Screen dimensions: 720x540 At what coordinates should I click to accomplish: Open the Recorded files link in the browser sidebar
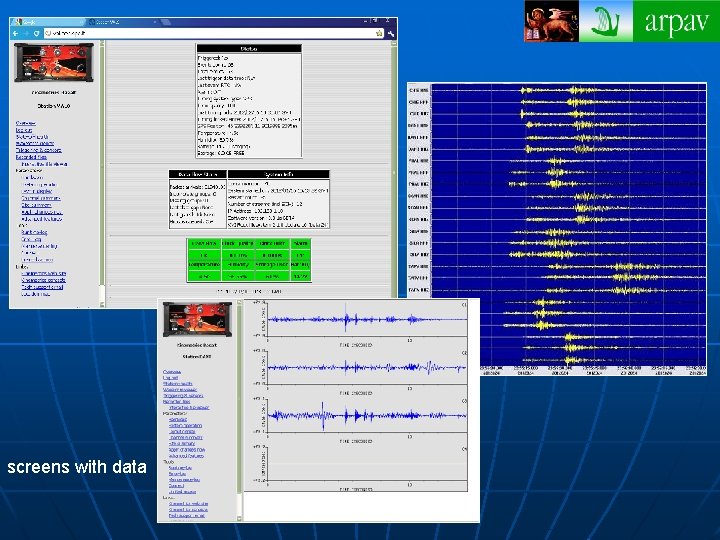click(31, 157)
